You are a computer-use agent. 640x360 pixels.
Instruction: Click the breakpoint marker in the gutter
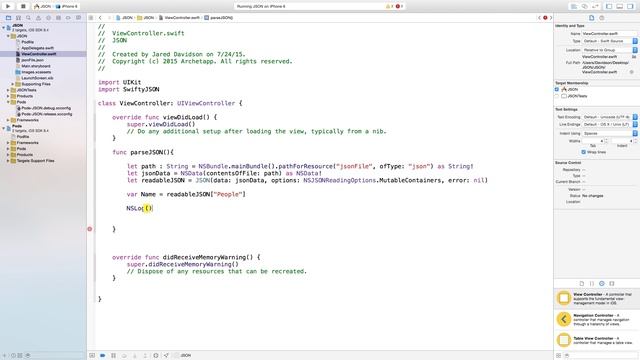90,229
